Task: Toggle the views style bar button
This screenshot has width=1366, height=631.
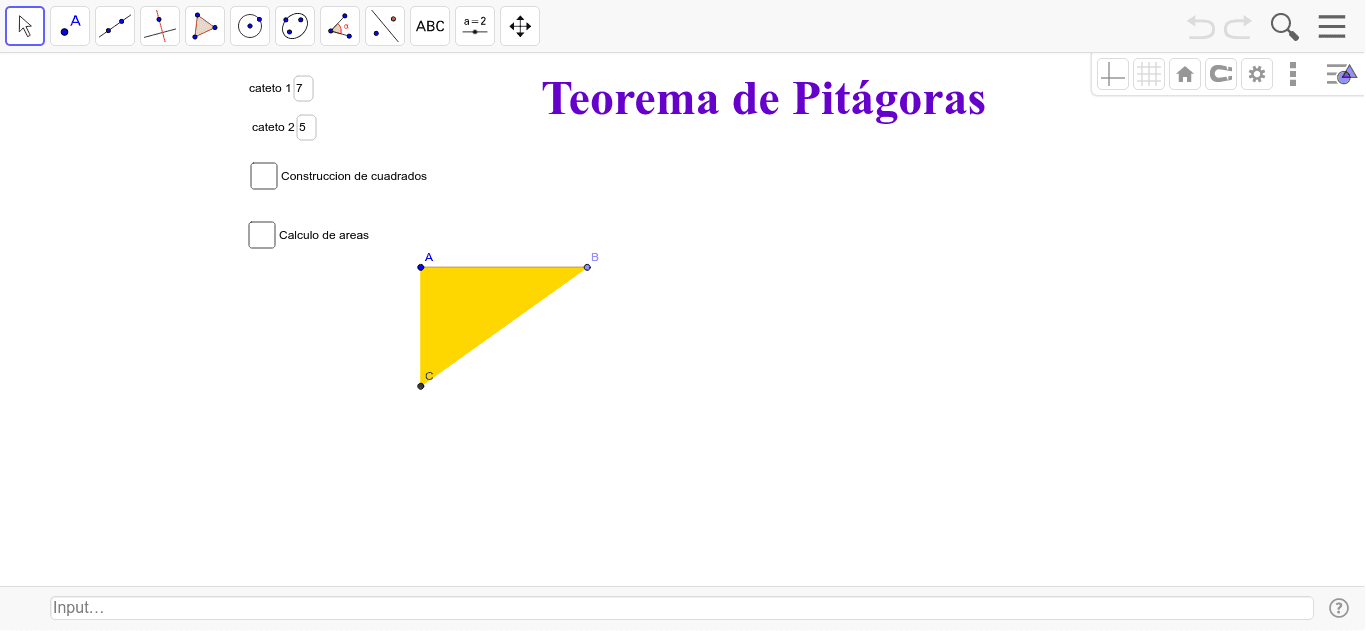Action: click(x=1341, y=74)
